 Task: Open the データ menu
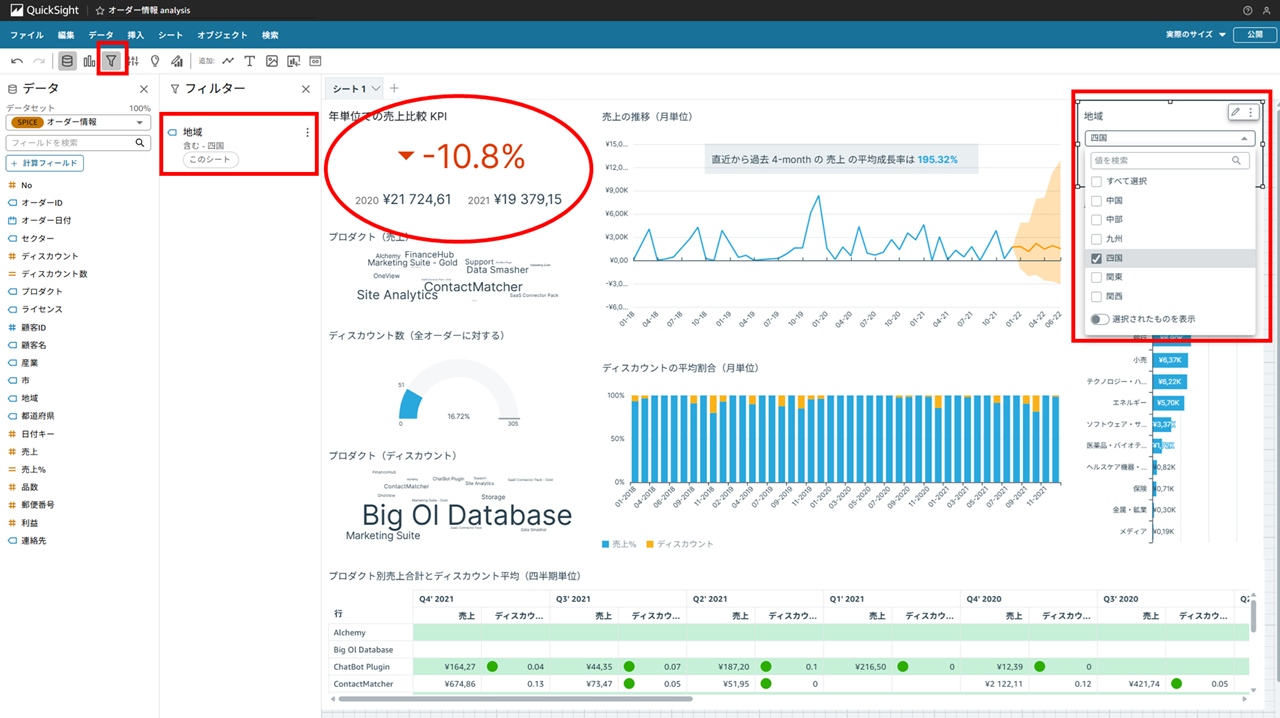(x=101, y=35)
